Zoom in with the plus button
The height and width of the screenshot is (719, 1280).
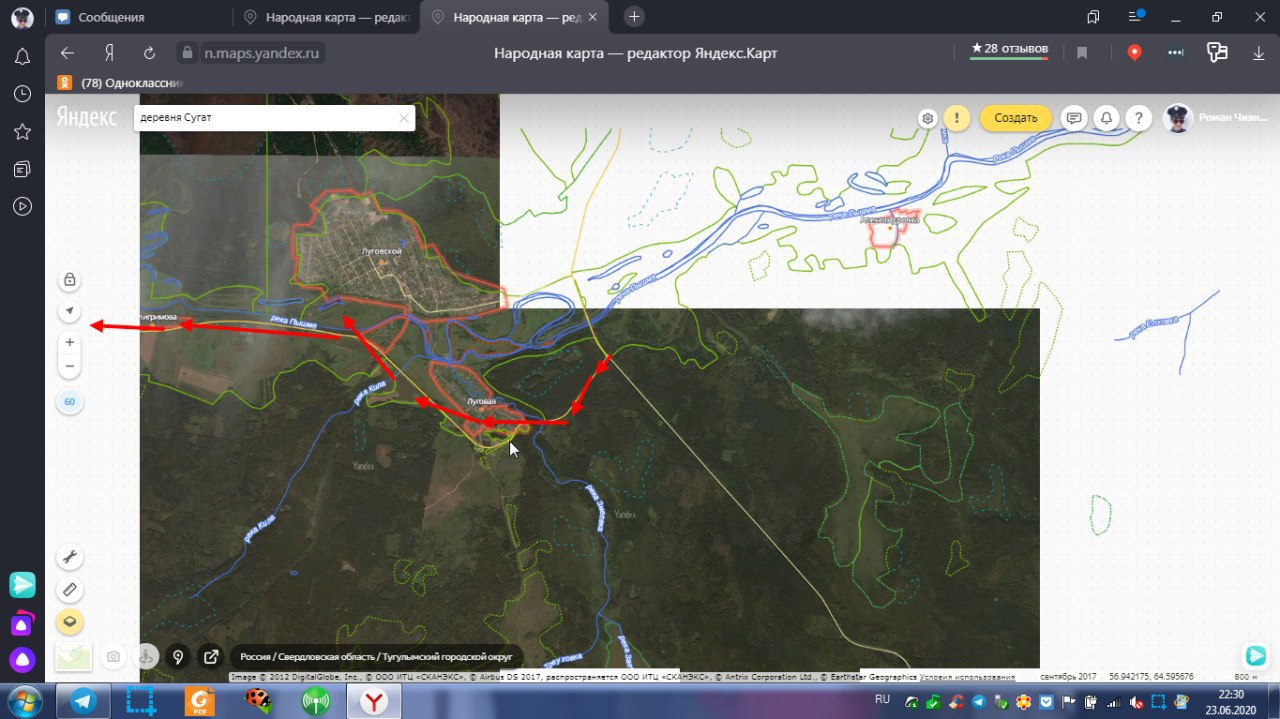70,342
